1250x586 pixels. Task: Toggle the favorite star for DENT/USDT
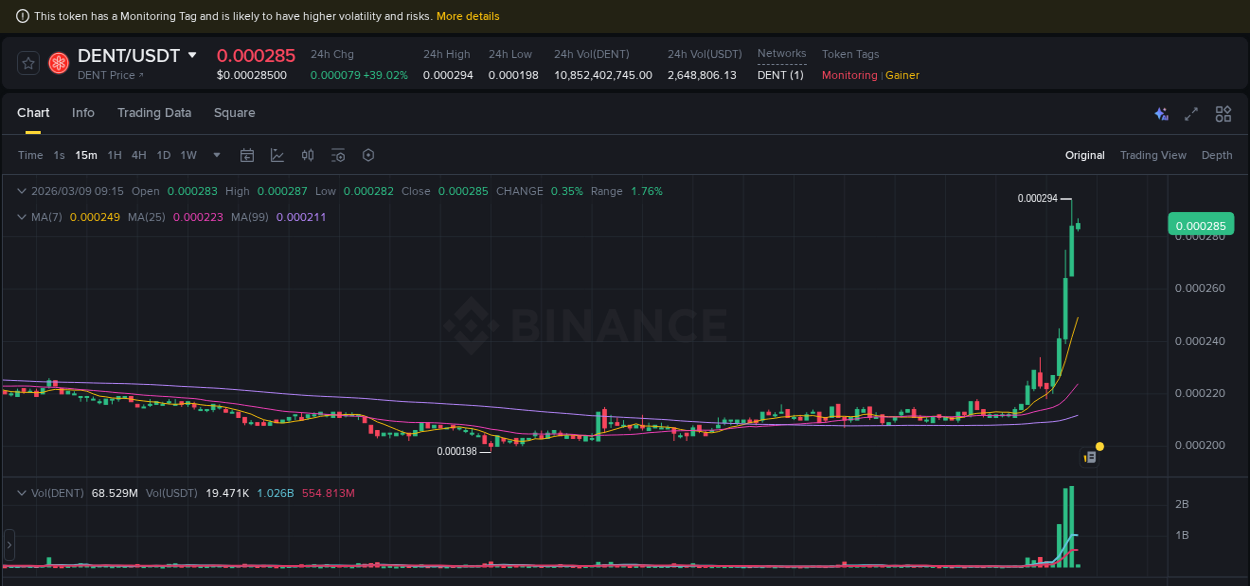click(x=27, y=62)
